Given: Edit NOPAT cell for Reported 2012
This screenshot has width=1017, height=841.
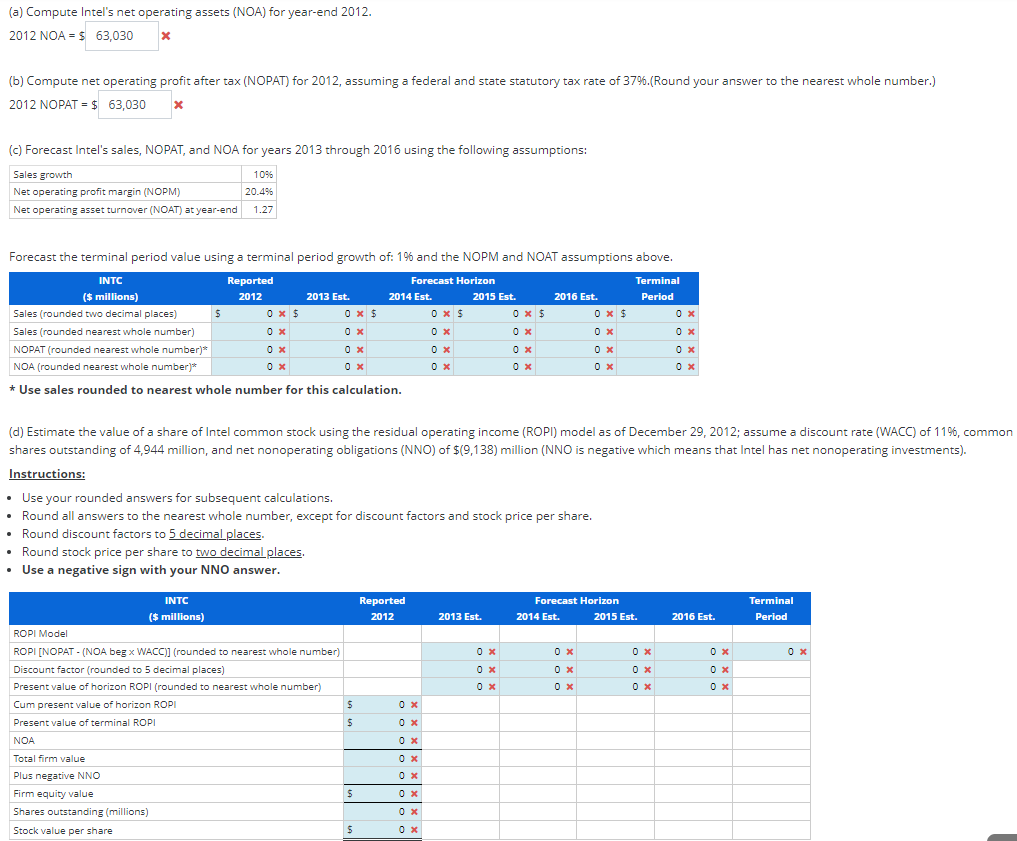Looking at the screenshot, I should (x=250, y=349).
